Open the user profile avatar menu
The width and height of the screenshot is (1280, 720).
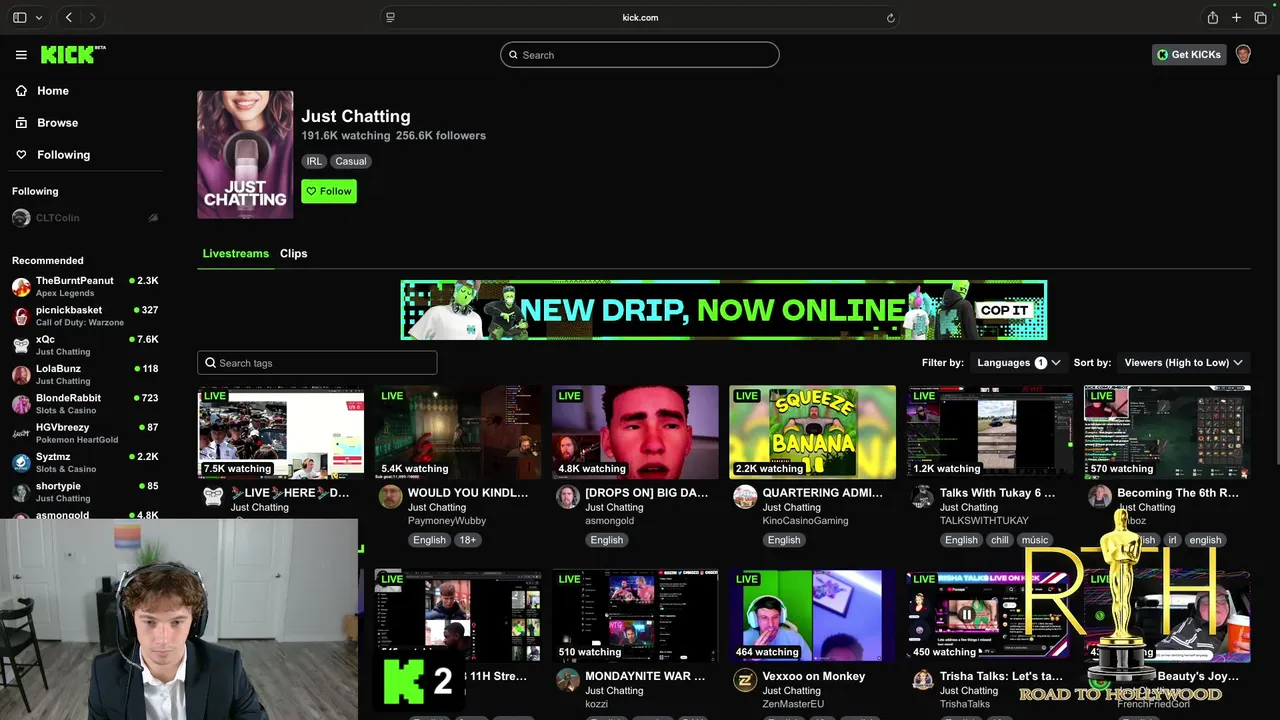(x=1243, y=55)
